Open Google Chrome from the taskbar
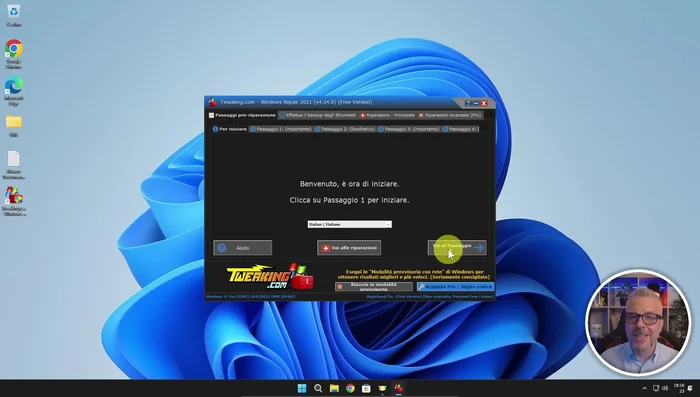This screenshot has width=700, height=397. click(x=350, y=388)
